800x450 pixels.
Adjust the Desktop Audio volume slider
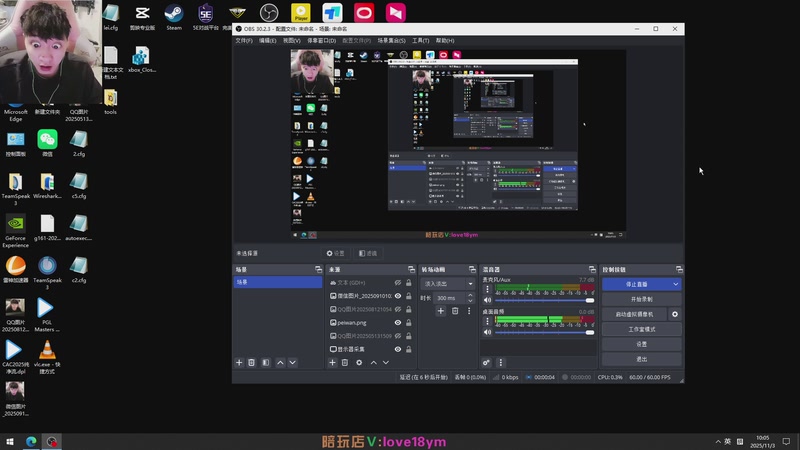[x=544, y=332]
